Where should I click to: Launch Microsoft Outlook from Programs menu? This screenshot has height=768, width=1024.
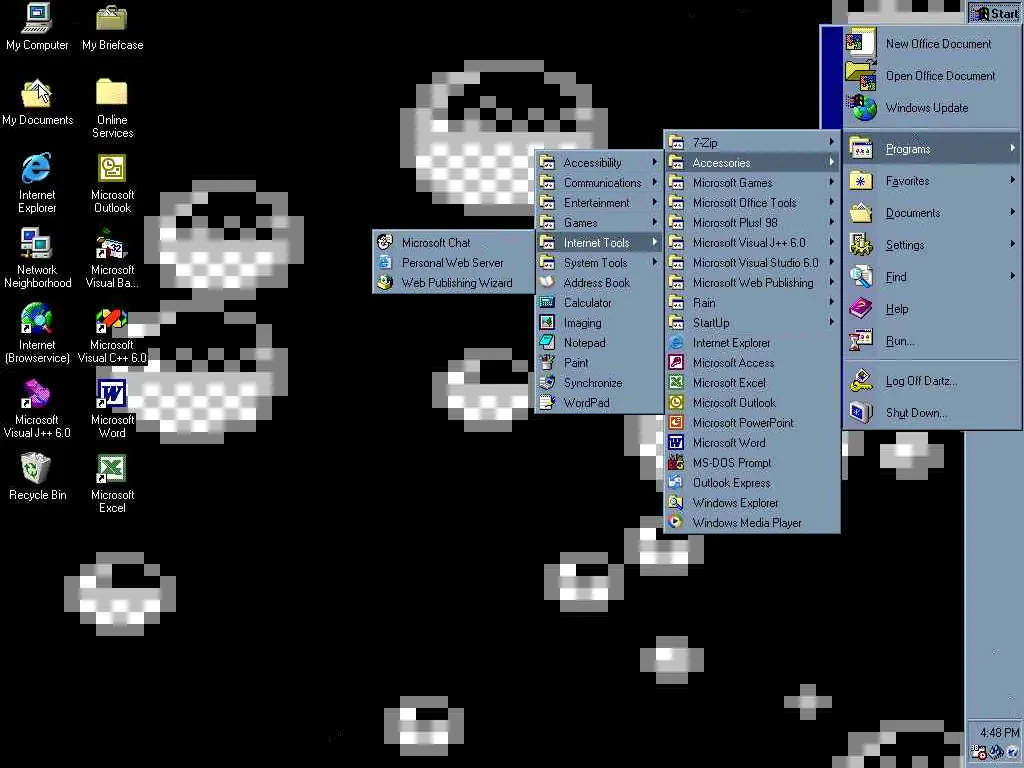coord(752,403)
